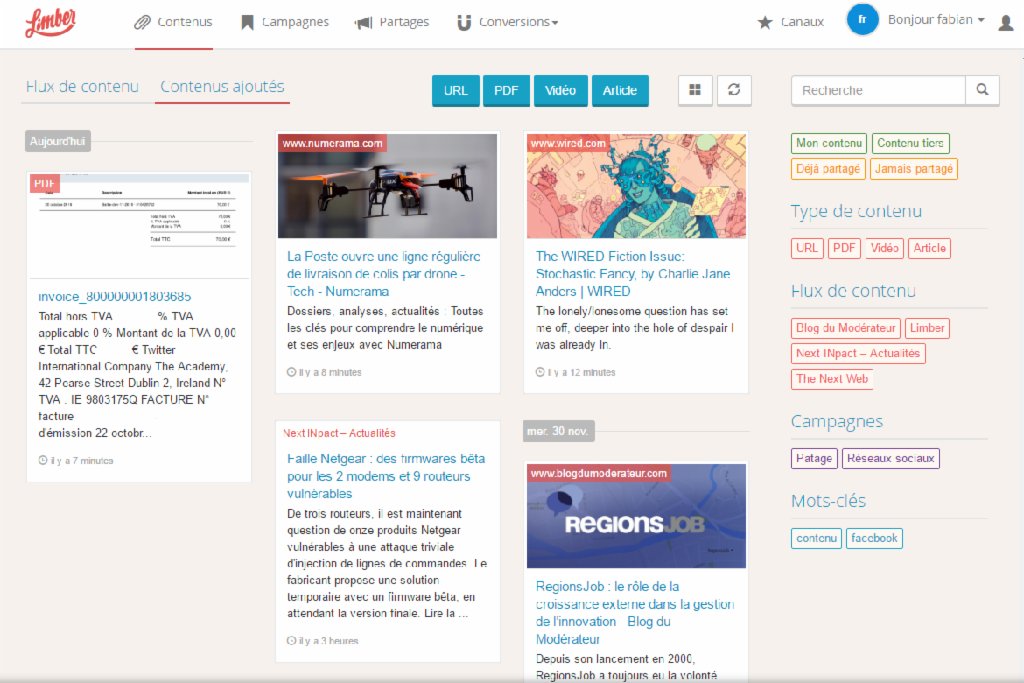Filter by facebook keyword tag
The image size is (1024, 683).
point(874,538)
